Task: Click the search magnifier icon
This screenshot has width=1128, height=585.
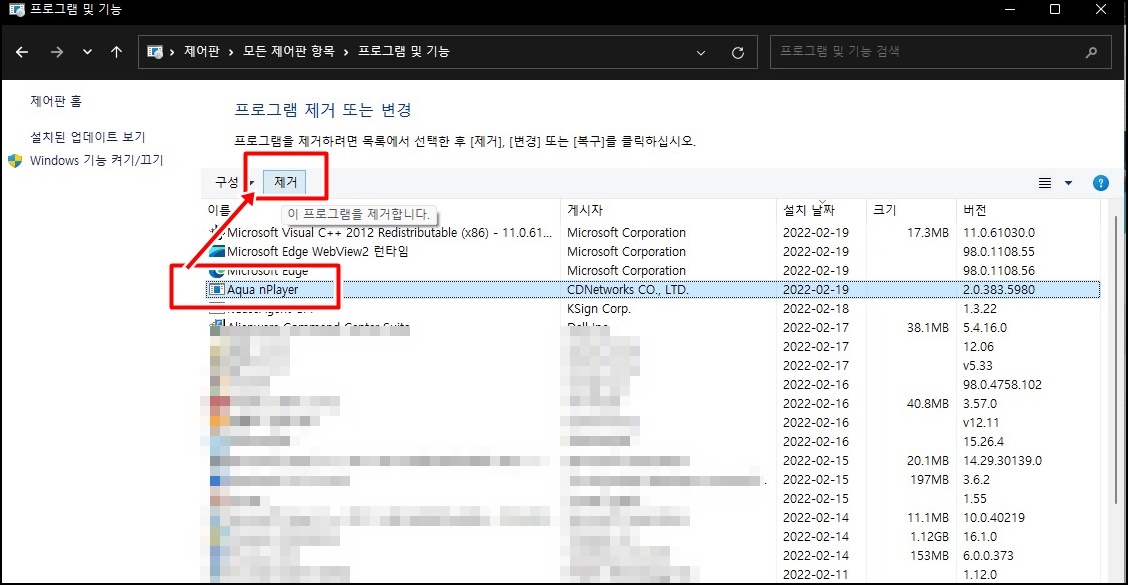Action: 1091,52
